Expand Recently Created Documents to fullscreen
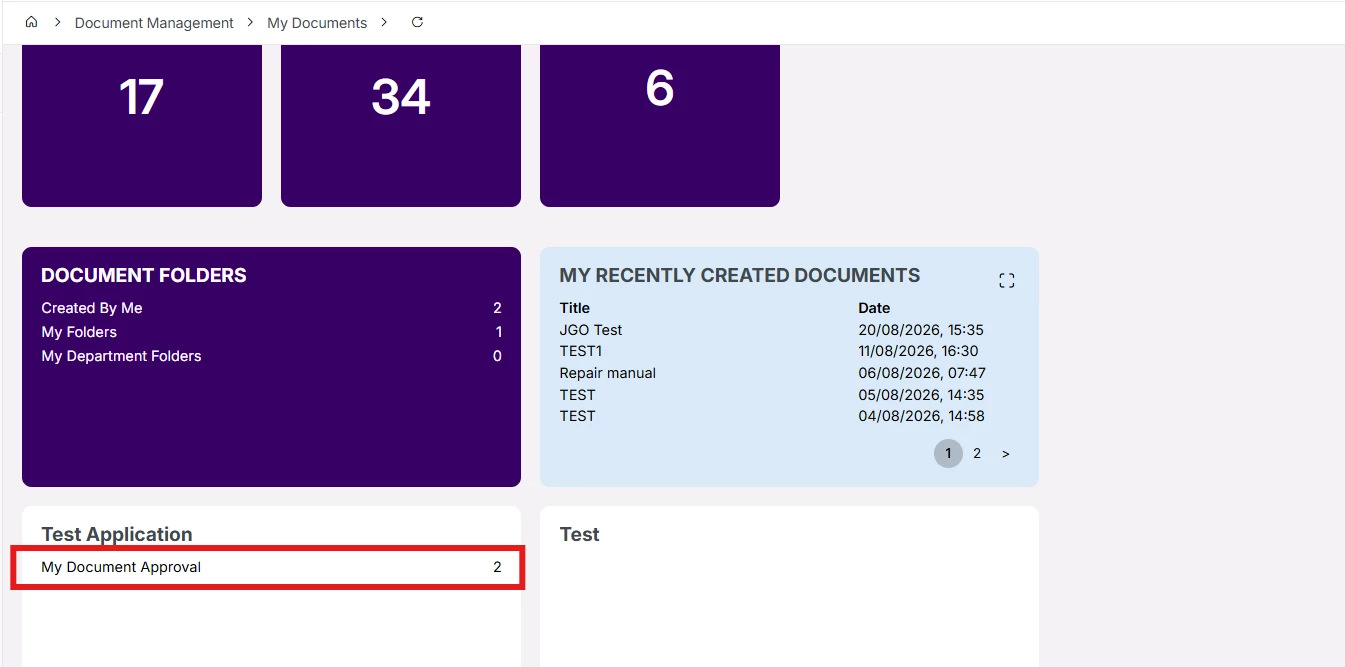Screen dimensions: 1345x667 click(1007, 281)
